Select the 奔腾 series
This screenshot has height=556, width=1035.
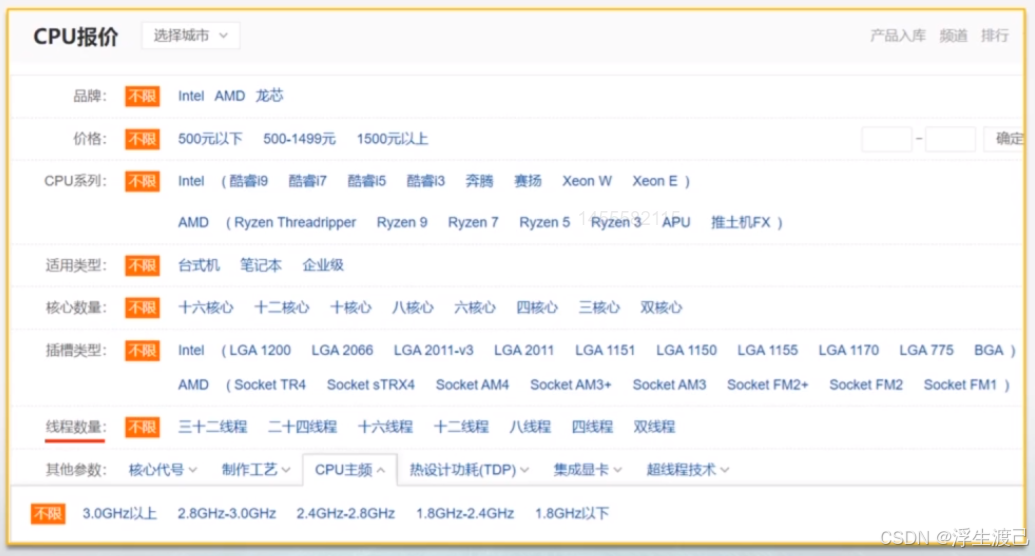479,181
